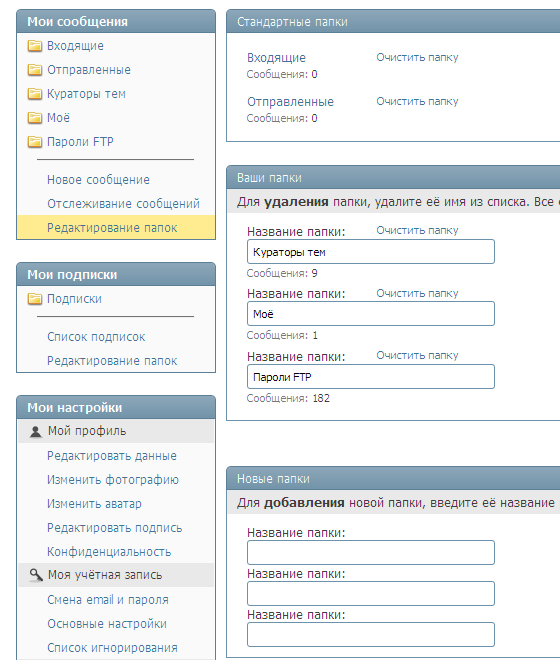Open Изменить аватар settings link
This screenshot has width=560, height=660.
pyautogui.click(x=94, y=504)
